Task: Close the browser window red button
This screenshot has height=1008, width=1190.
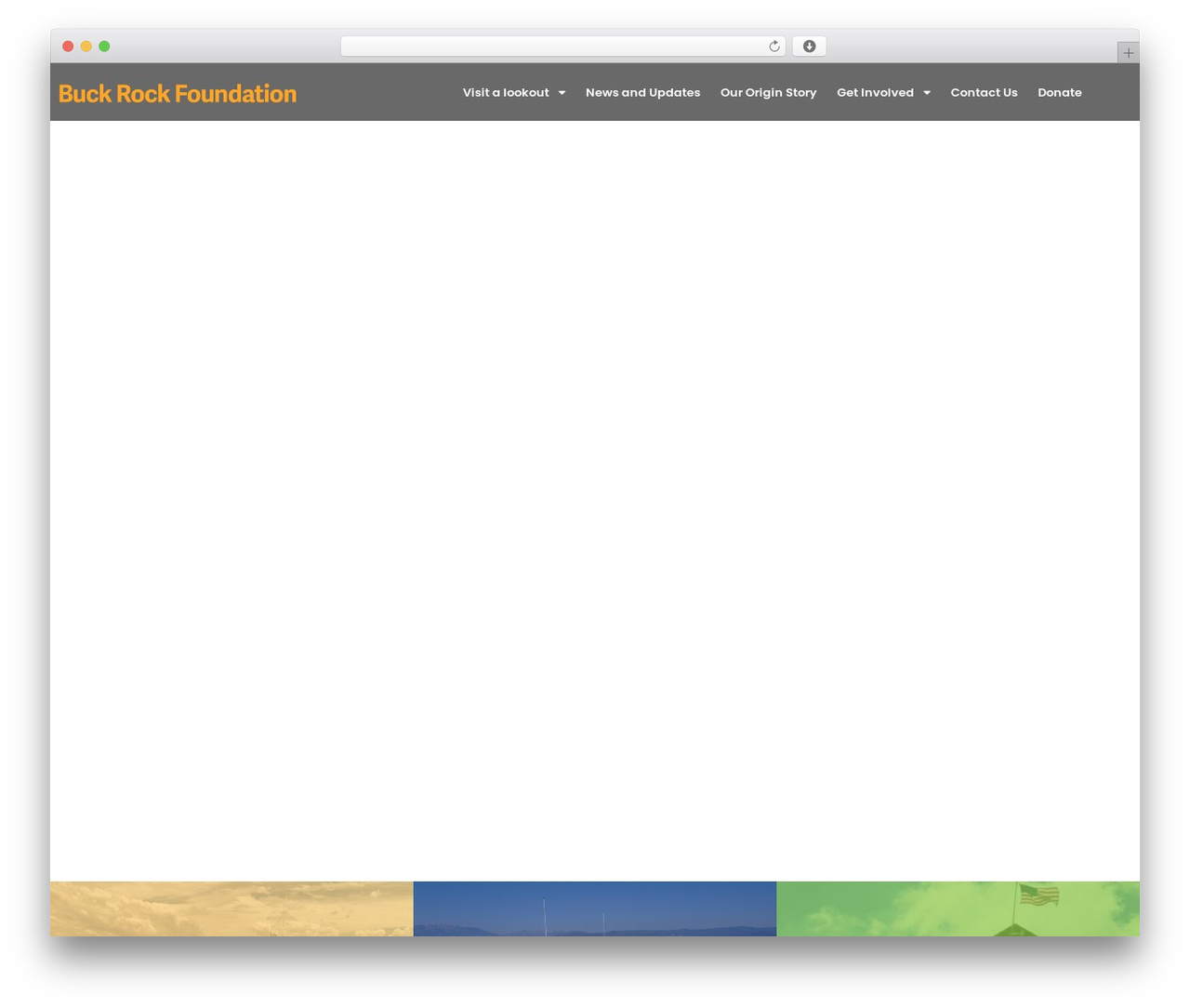Action: coord(68,46)
